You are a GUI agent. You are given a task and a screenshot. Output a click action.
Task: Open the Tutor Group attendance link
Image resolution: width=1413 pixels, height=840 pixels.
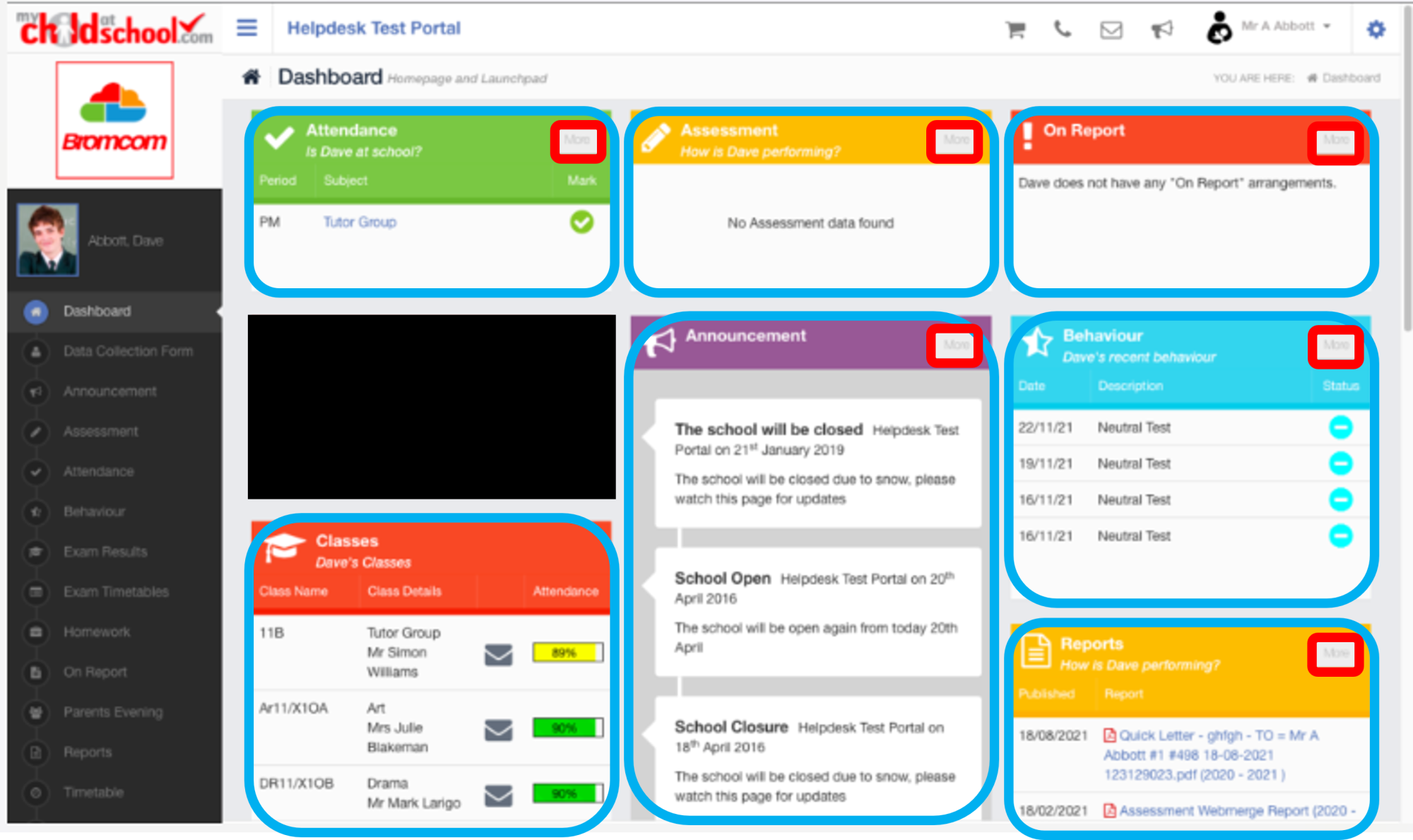click(360, 222)
